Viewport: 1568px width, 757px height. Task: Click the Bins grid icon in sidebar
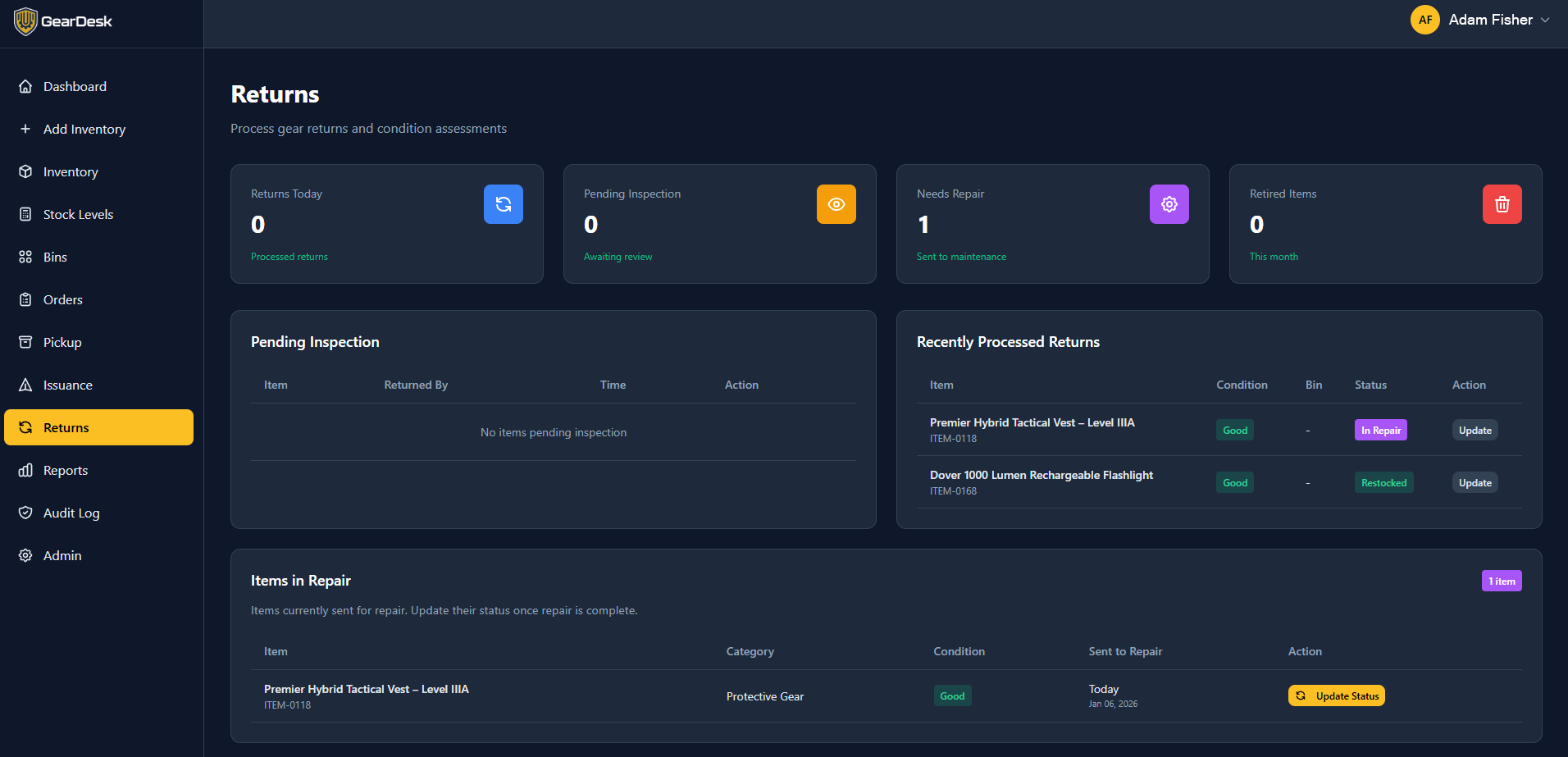coord(25,257)
